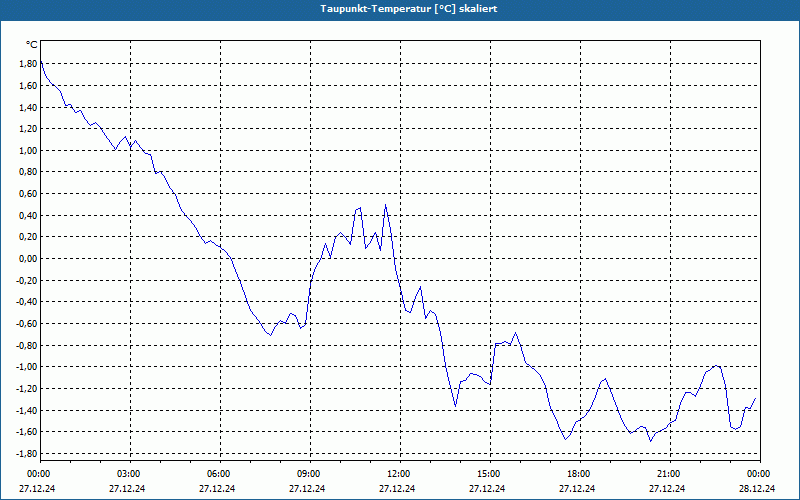Click the '09:00' time axis label
This screenshot has width=800, height=500.
308,474
